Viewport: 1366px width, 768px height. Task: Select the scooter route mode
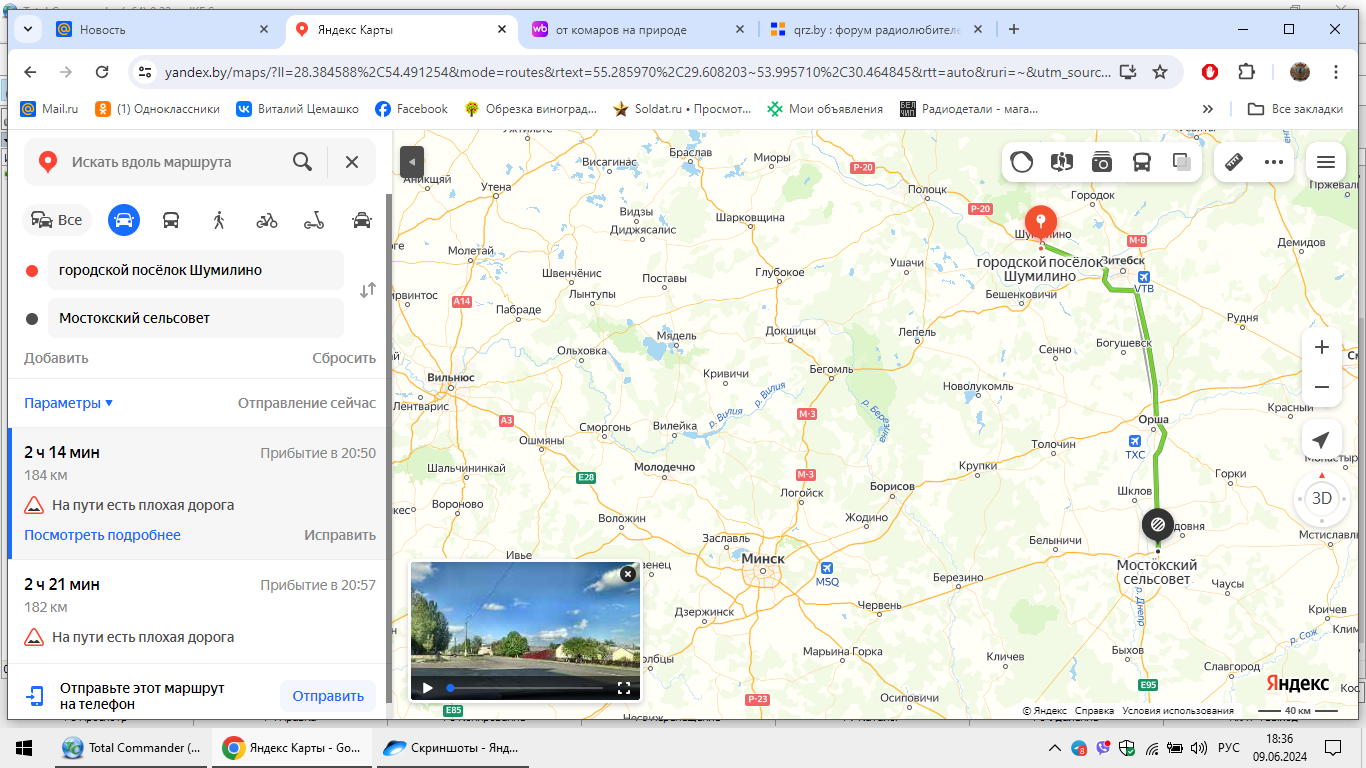point(314,220)
